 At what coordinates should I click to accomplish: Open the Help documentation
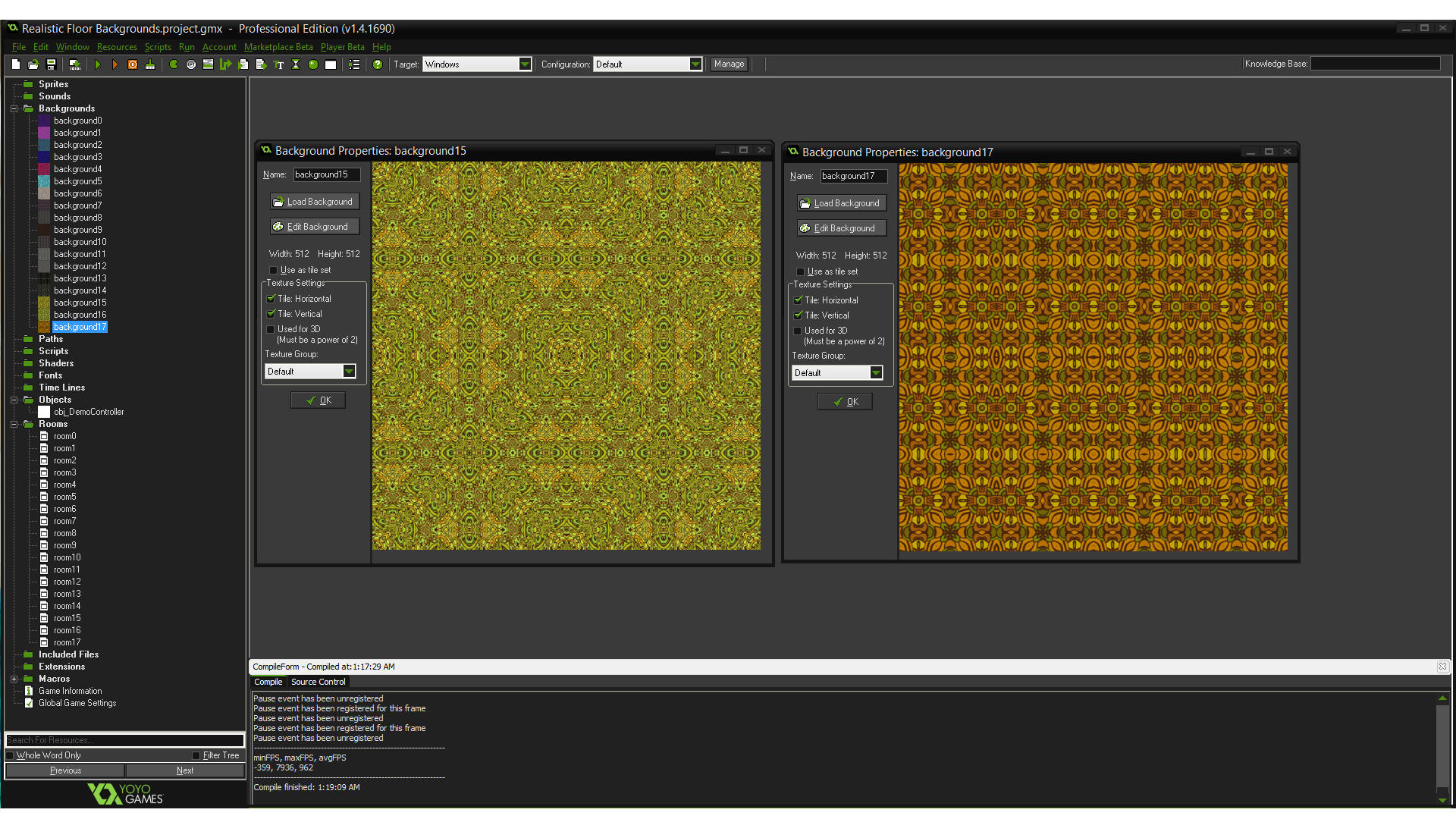tap(378, 64)
